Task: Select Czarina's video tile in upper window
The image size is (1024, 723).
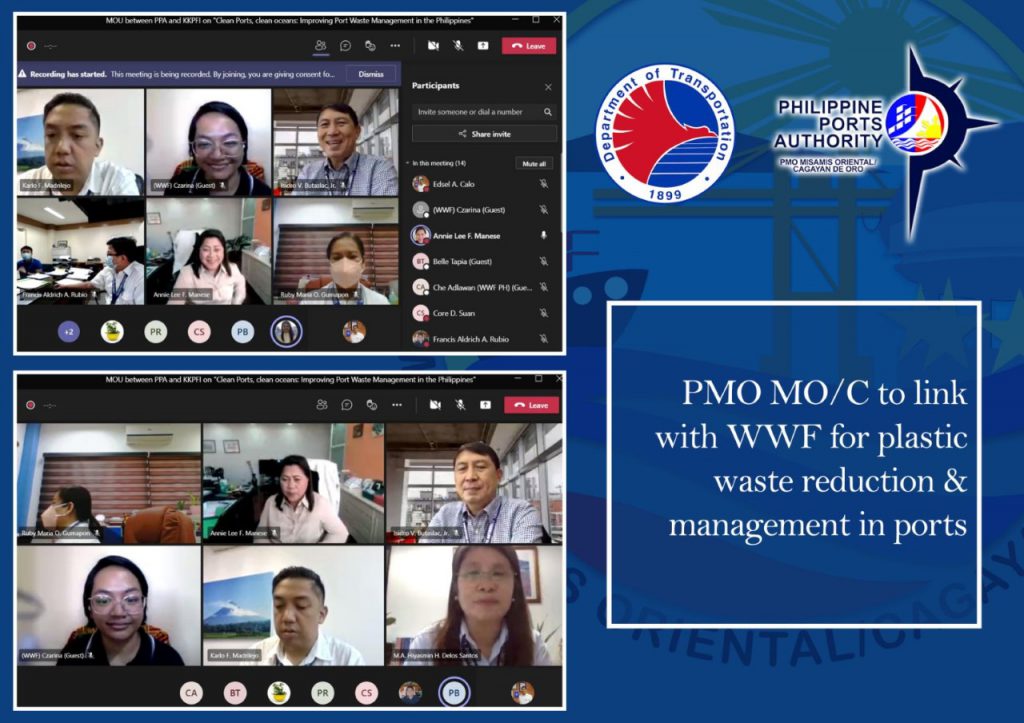Action: 208,142
